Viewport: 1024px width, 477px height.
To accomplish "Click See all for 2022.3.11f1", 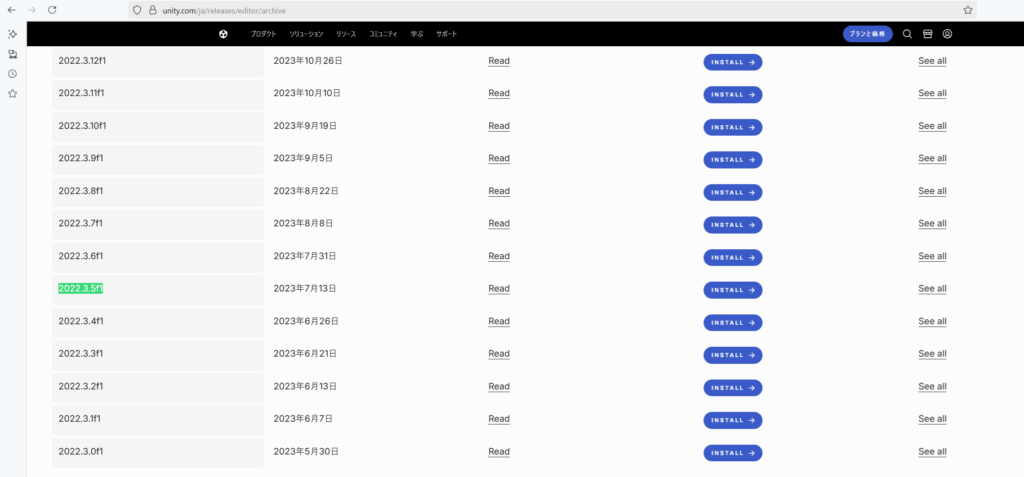I will (x=932, y=93).
